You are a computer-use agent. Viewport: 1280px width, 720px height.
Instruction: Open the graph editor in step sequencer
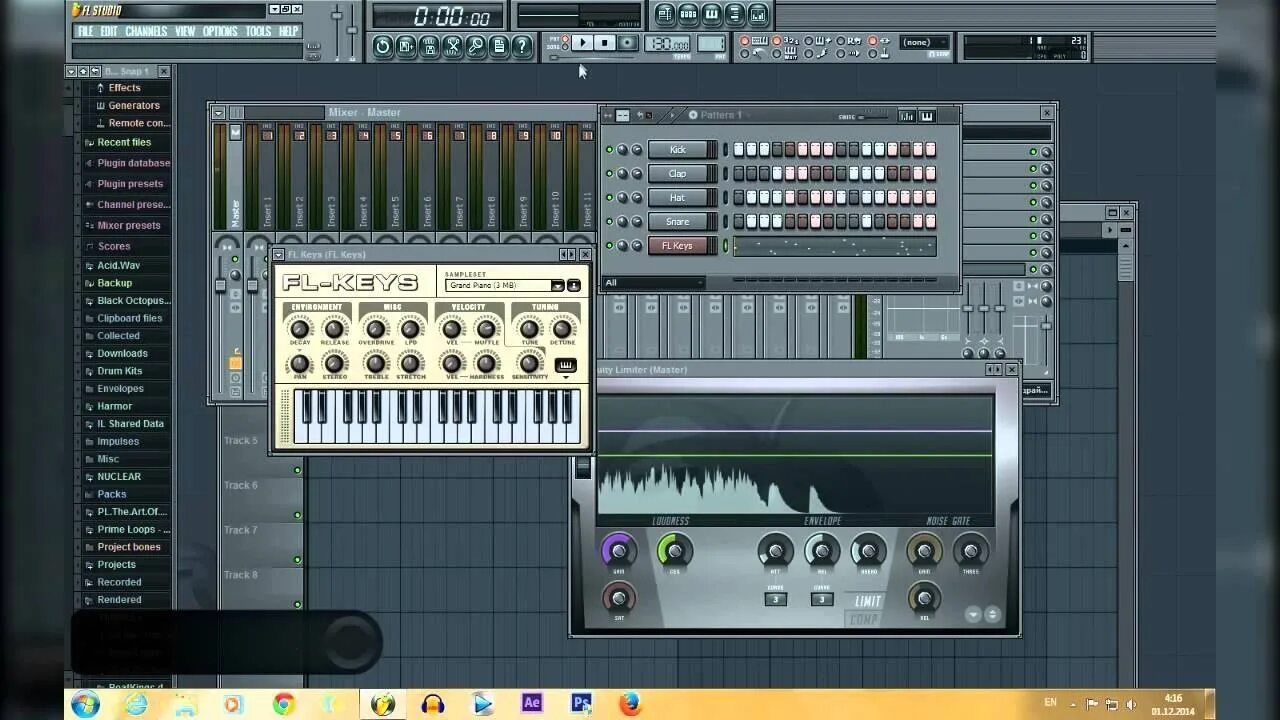pos(906,116)
